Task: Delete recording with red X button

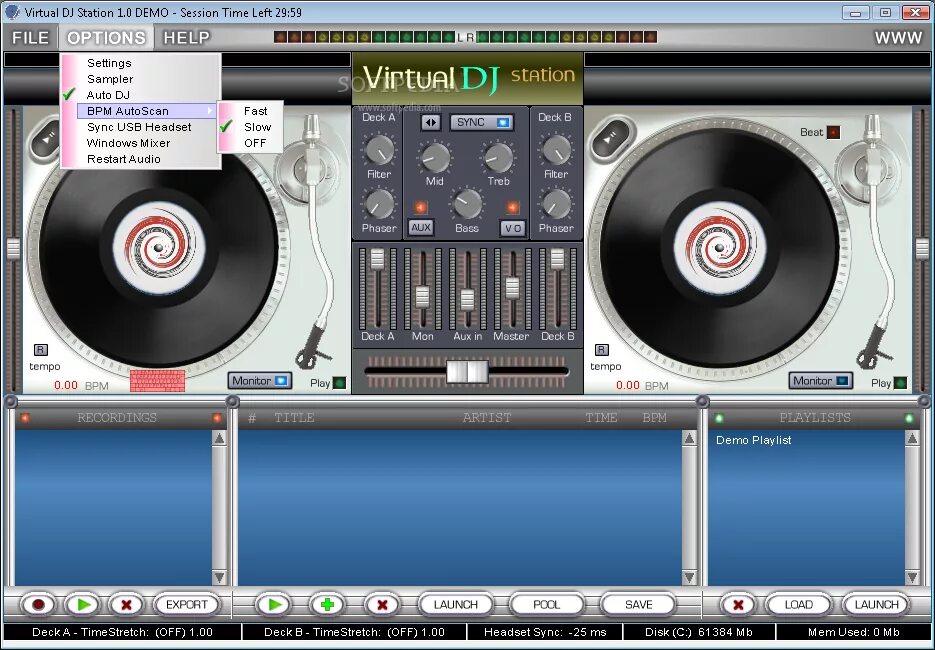Action: tap(126, 605)
